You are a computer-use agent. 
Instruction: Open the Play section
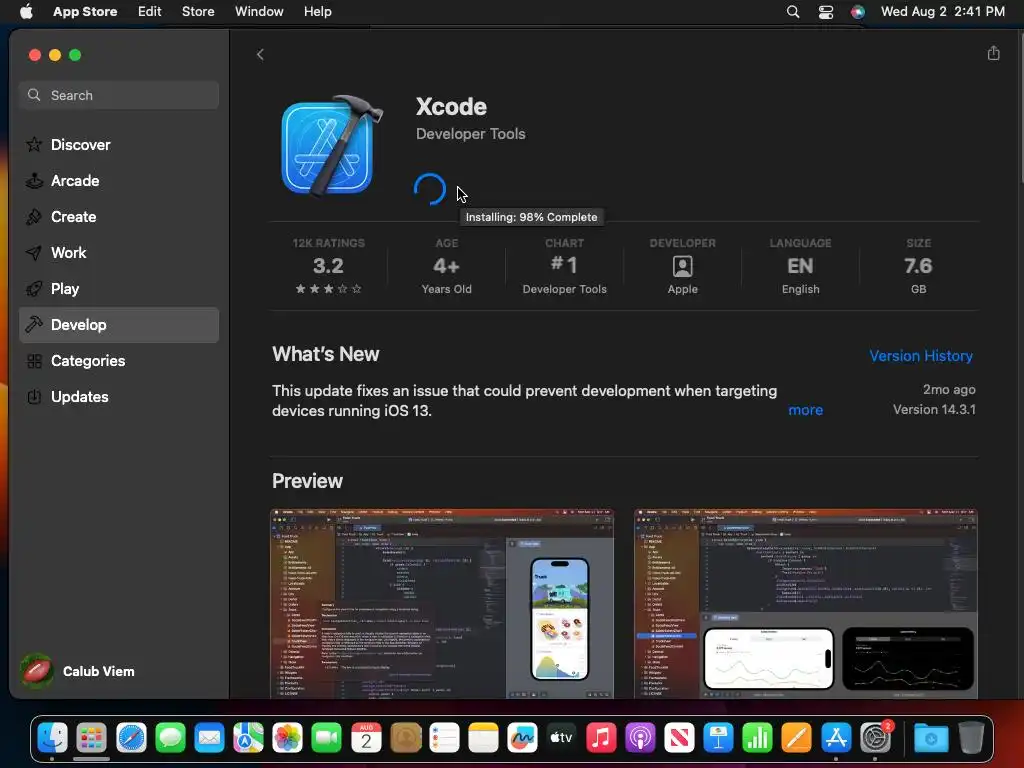119,288
